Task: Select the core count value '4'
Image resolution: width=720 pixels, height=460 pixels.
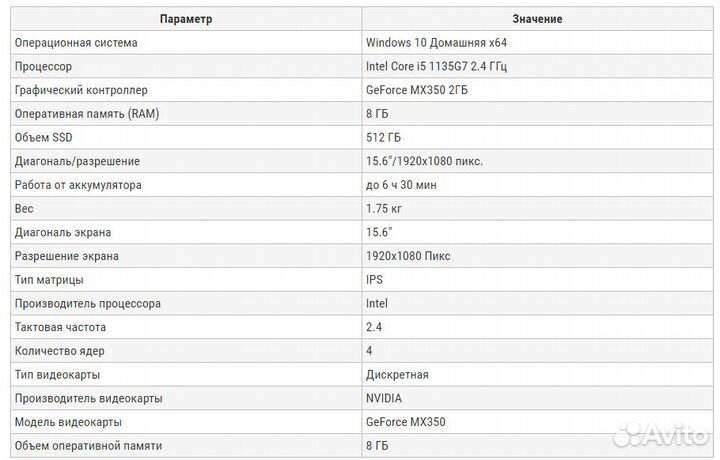Action: 369,351
